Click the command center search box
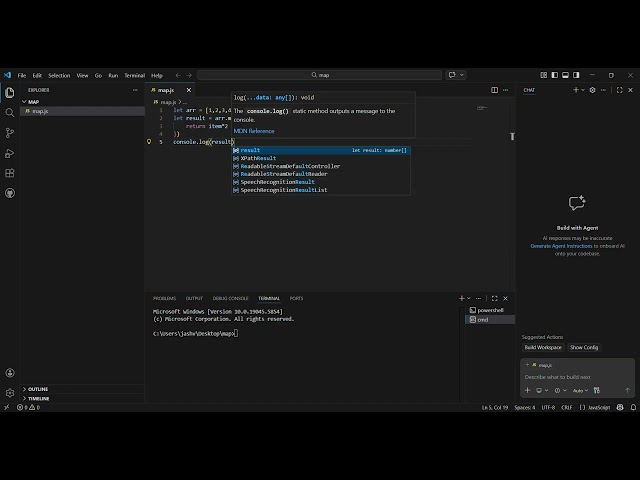The image size is (640, 480). 320,75
